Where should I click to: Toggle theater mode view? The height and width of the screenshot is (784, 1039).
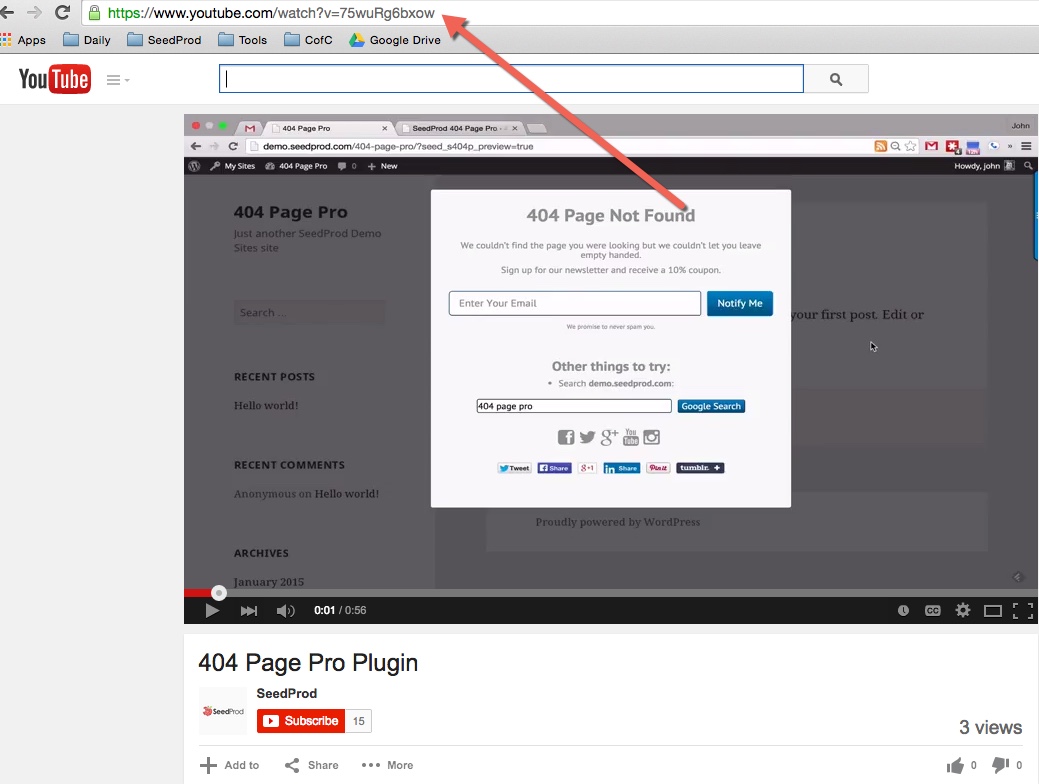[993, 610]
